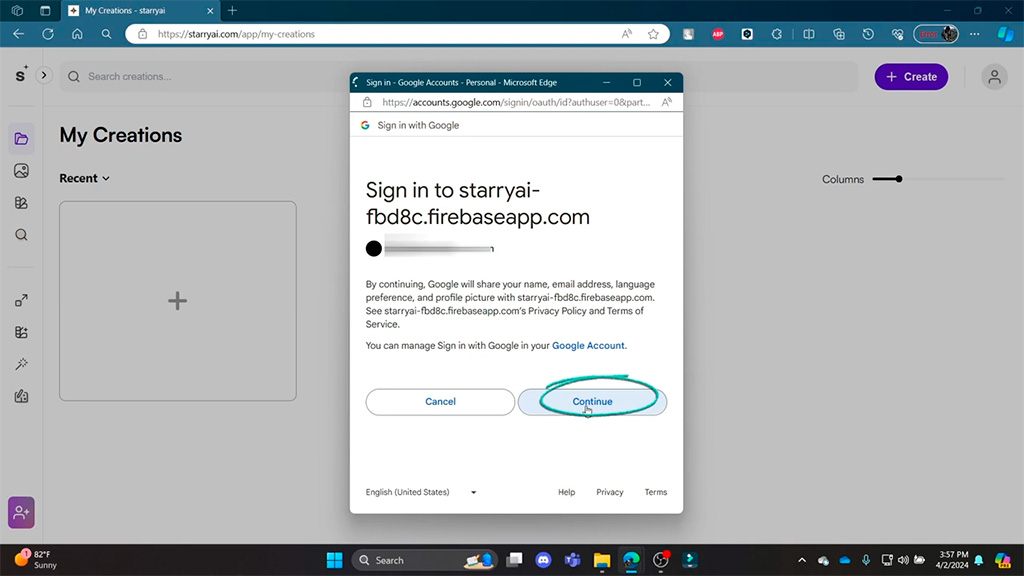Open a new browser tab
This screenshot has height=576, width=1024.
coord(232,10)
